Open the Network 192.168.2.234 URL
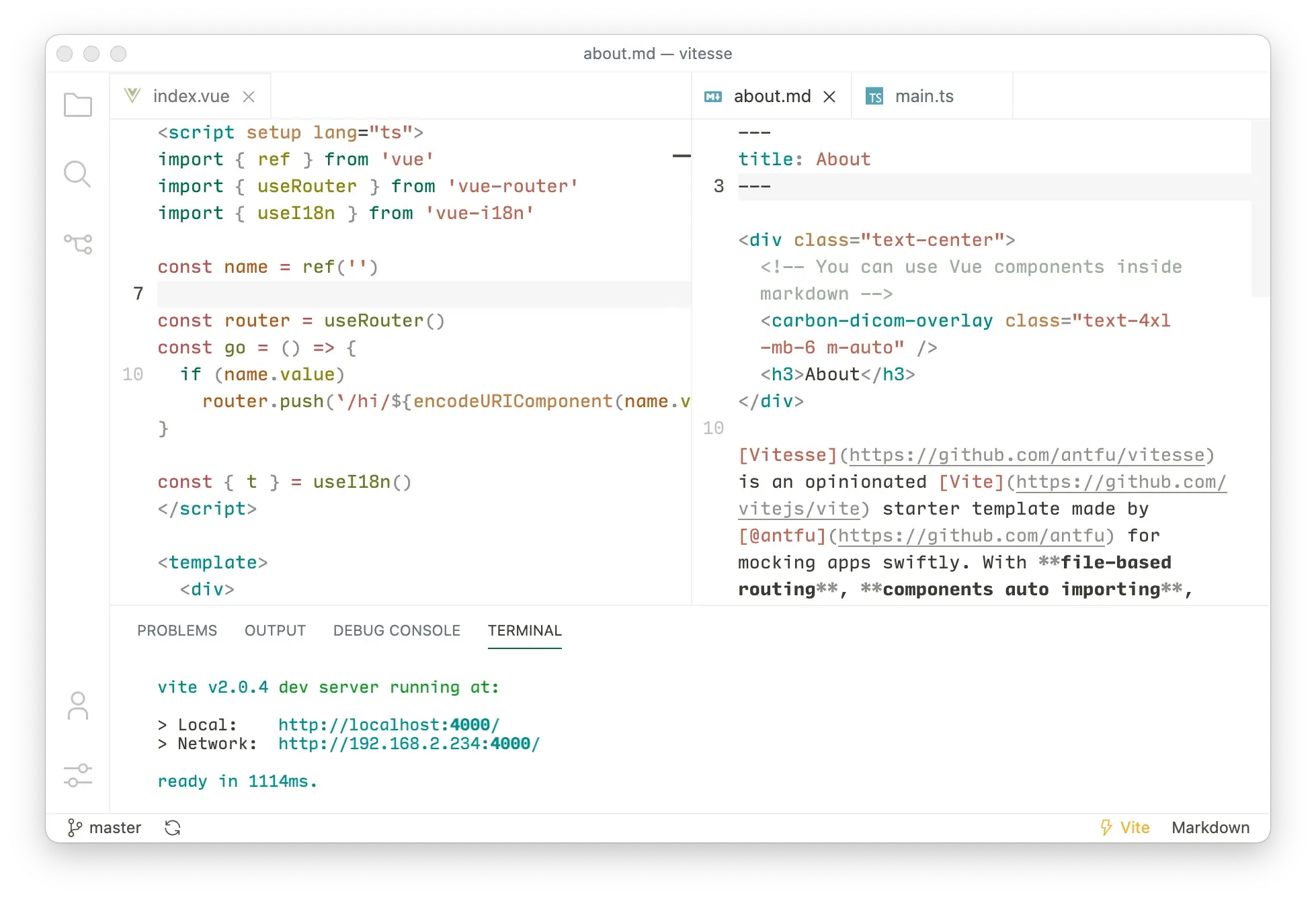The width and height of the screenshot is (1316, 899). [409, 744]
